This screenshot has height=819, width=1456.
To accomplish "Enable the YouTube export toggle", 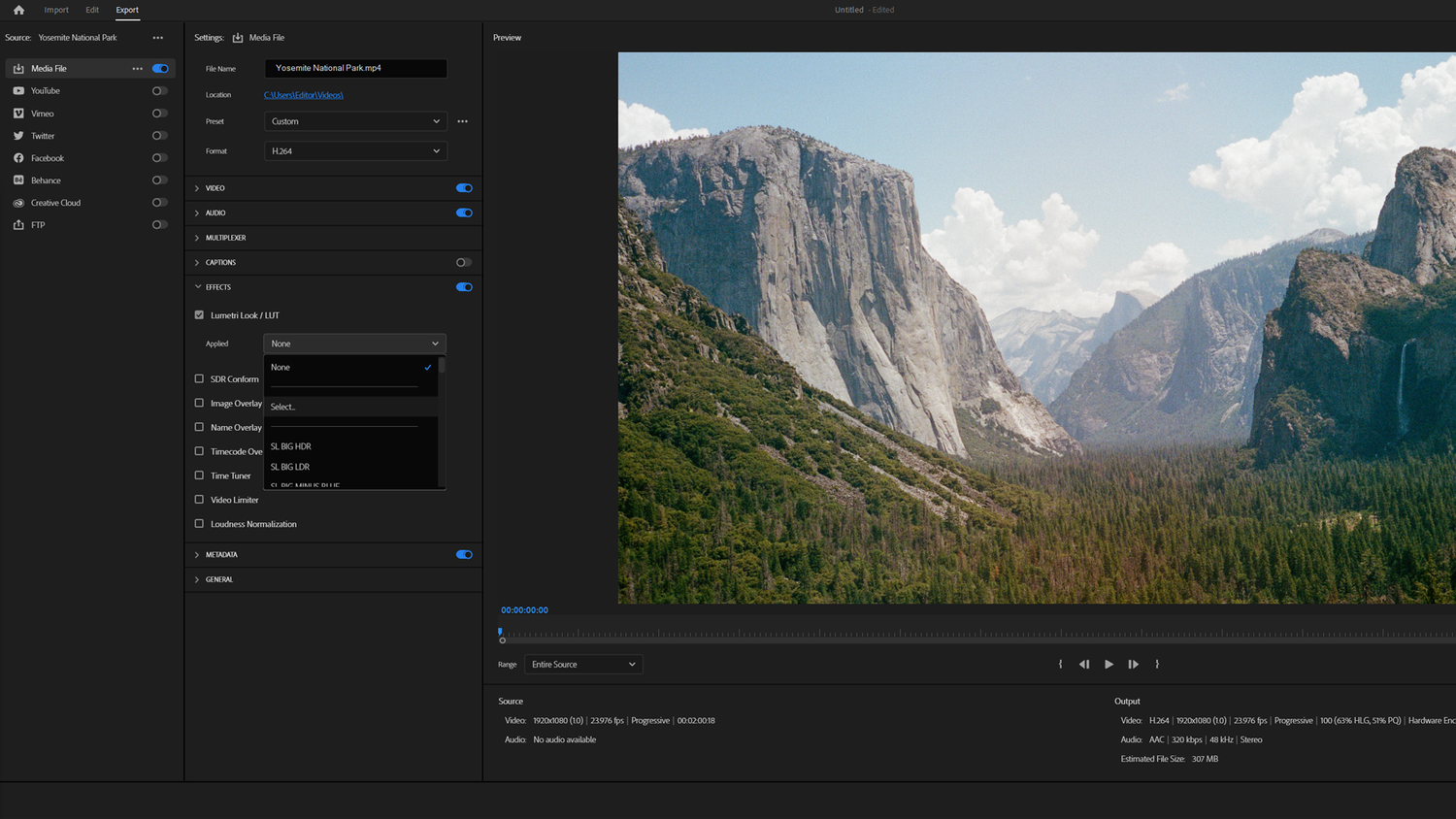I will [x=159, y=90].
